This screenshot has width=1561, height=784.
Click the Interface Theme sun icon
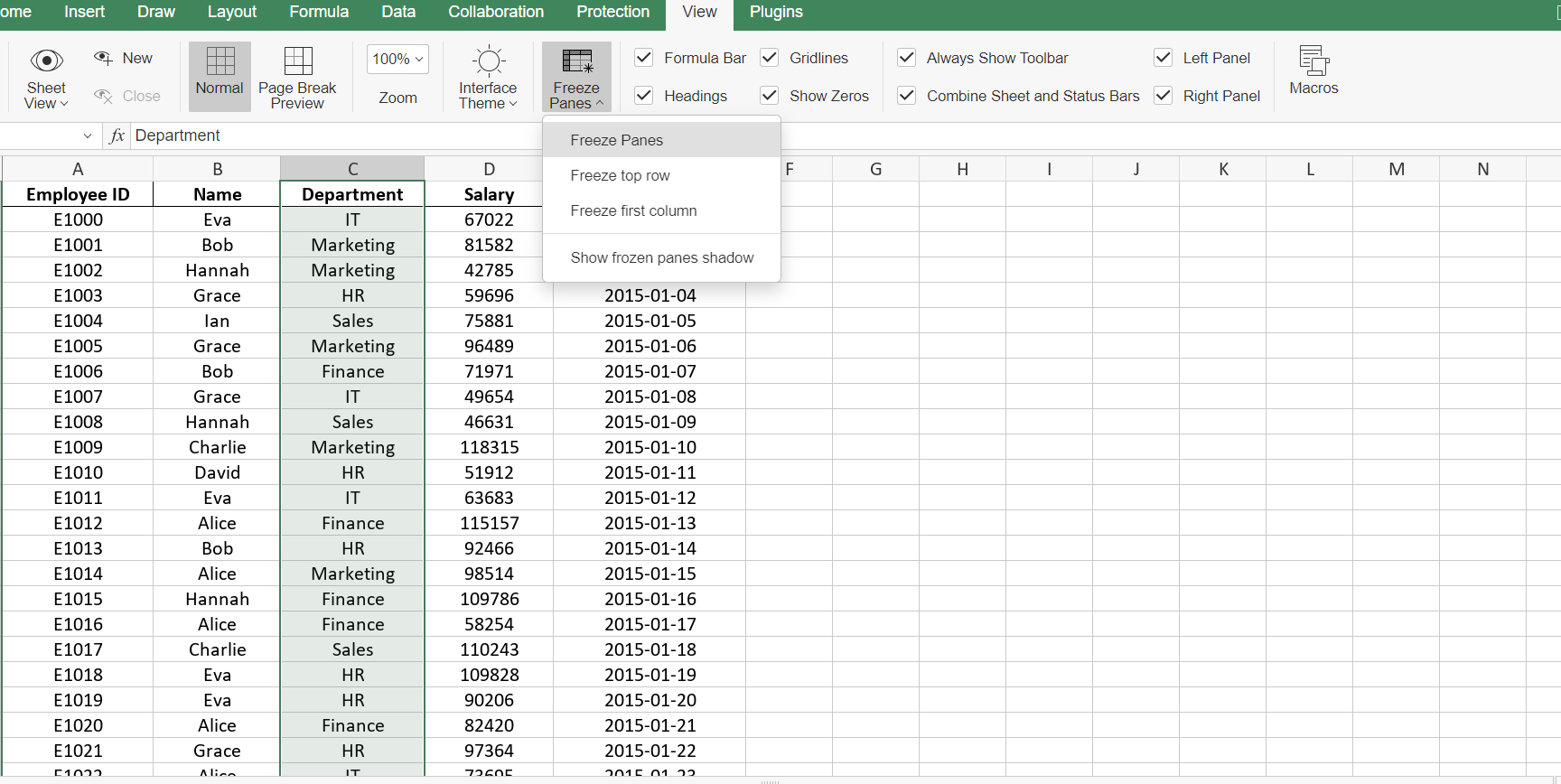488,61
